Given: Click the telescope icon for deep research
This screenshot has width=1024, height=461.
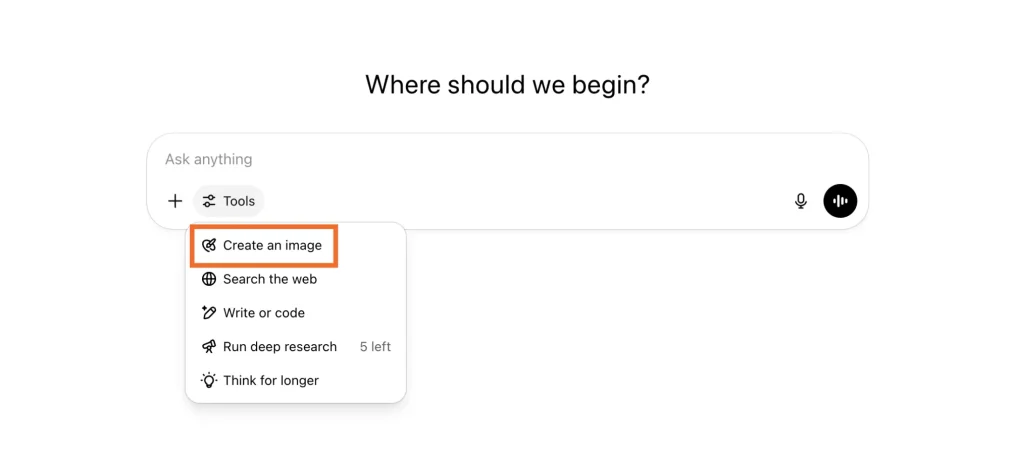Looking at the screenshot, I should [x=209, y=347].
